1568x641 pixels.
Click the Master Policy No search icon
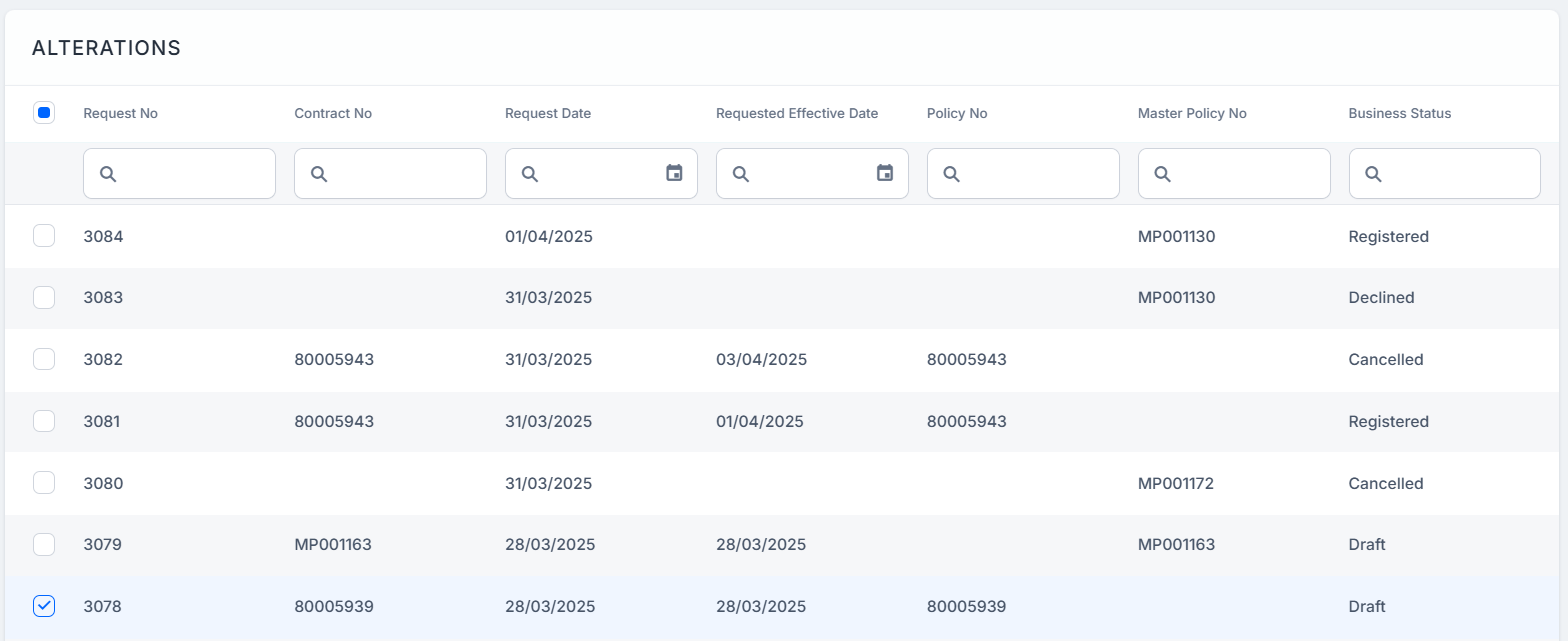[x=1163, y=174]
